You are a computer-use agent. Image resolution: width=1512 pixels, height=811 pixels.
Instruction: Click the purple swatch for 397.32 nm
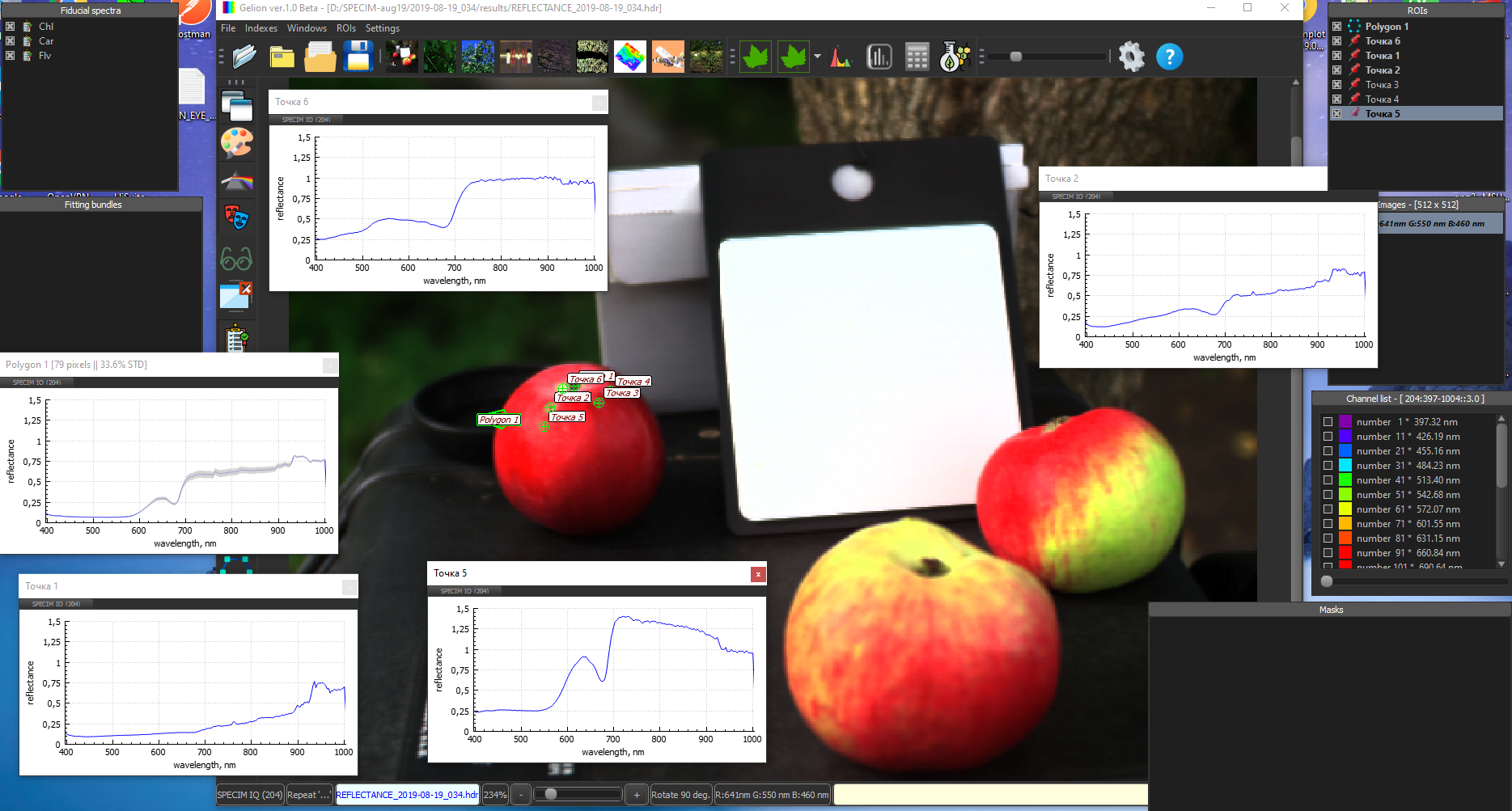coord(1345,422)
